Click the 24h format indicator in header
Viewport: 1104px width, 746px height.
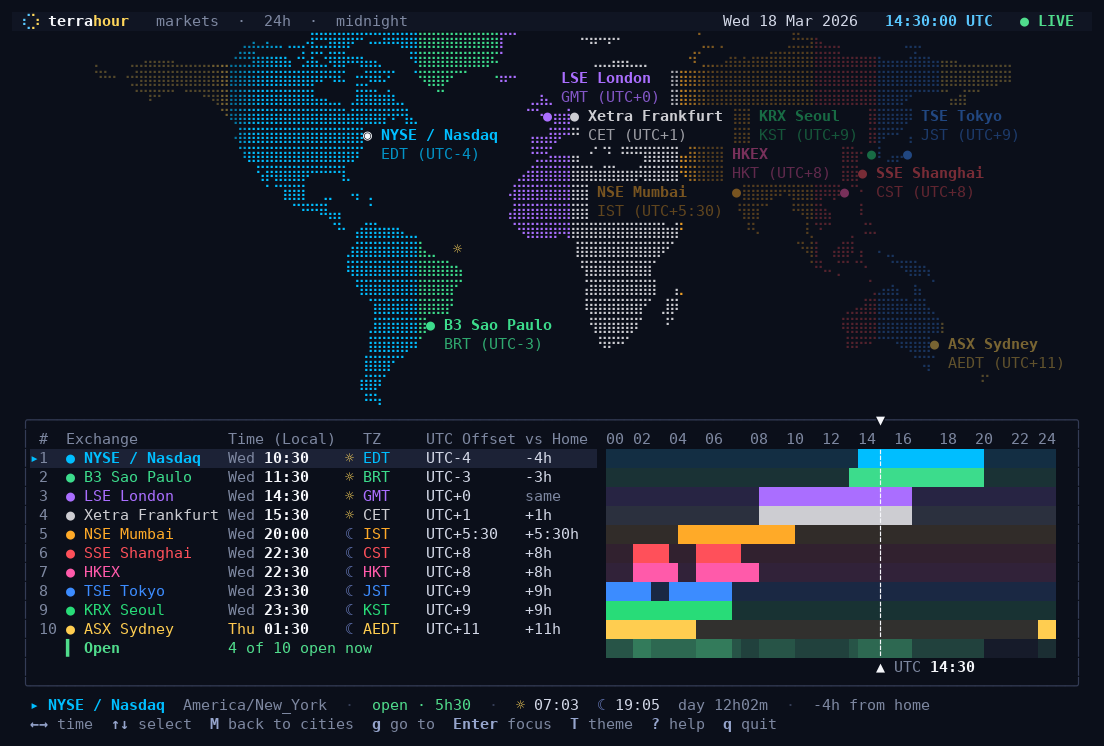[277, 21]
